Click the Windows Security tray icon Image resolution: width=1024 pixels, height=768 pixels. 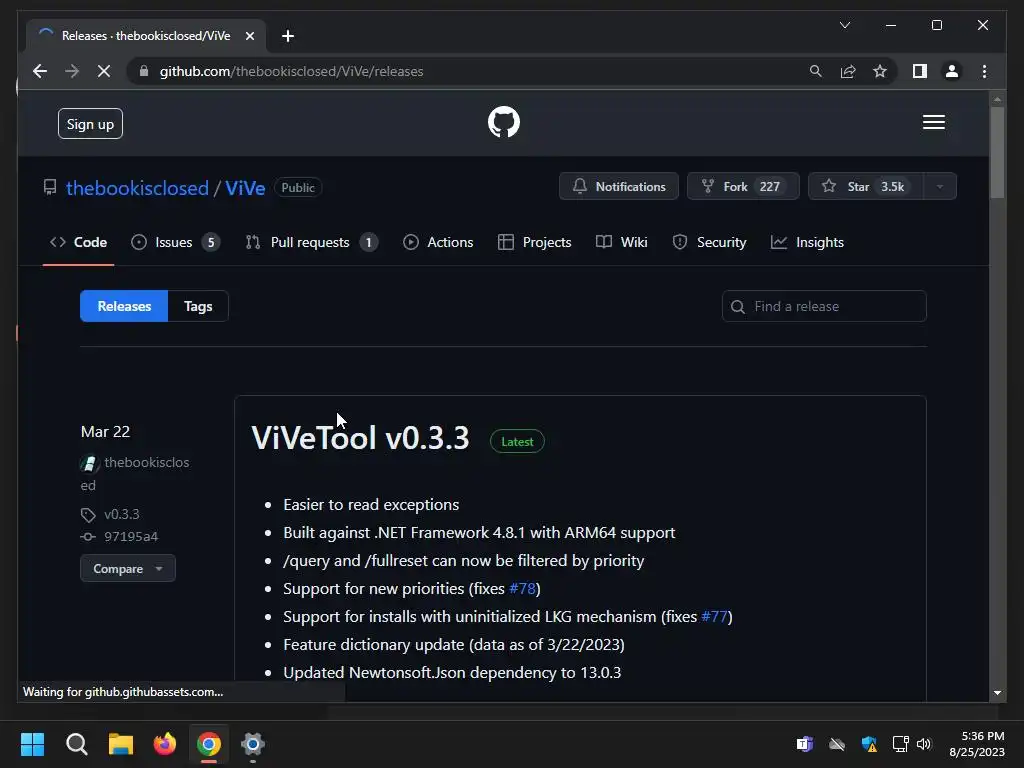click(x=869, y=744)
